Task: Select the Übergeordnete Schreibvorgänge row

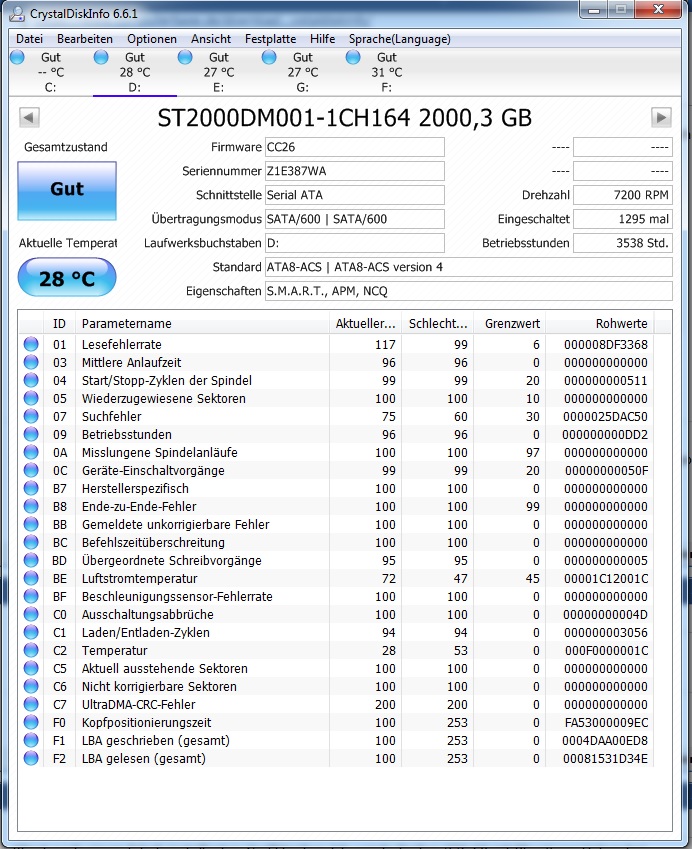Action: [x=337, y=560]
